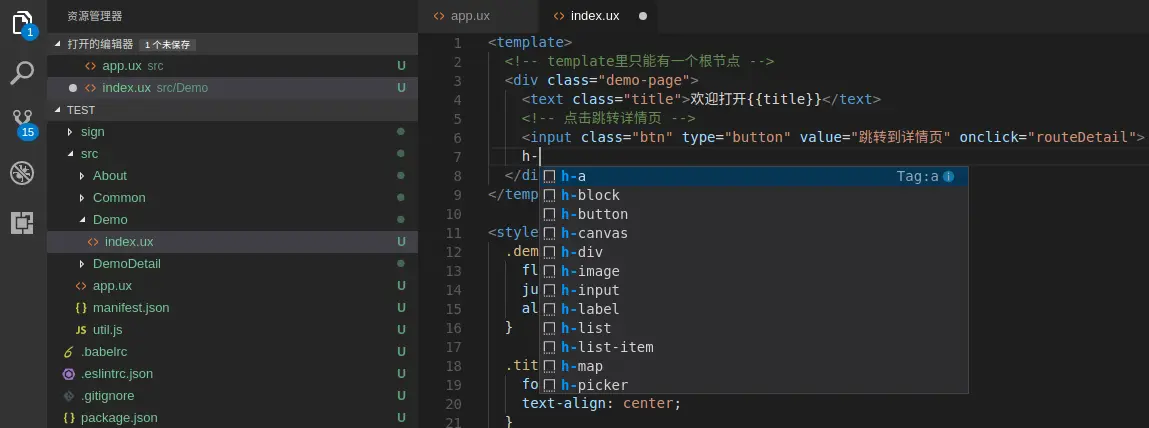Collapse the 打开的编辑器 section
This screenshot has height=428, width=1149.
(58, 44)
